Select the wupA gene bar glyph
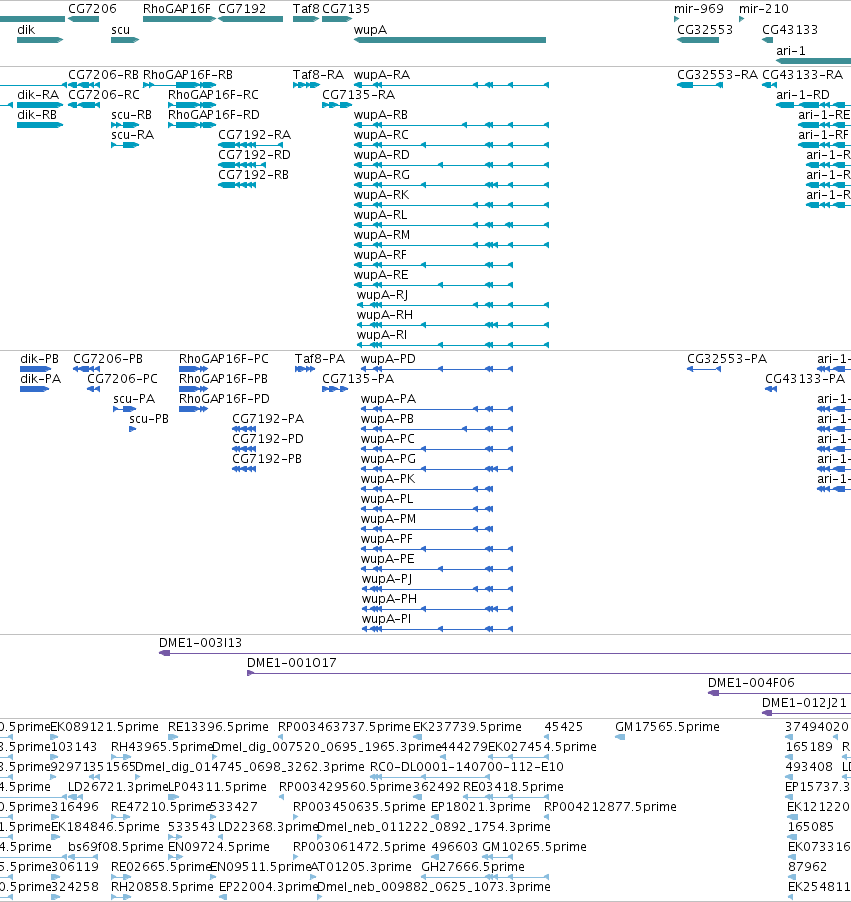This screenshot has width=851, height=902. pos(450,40)
